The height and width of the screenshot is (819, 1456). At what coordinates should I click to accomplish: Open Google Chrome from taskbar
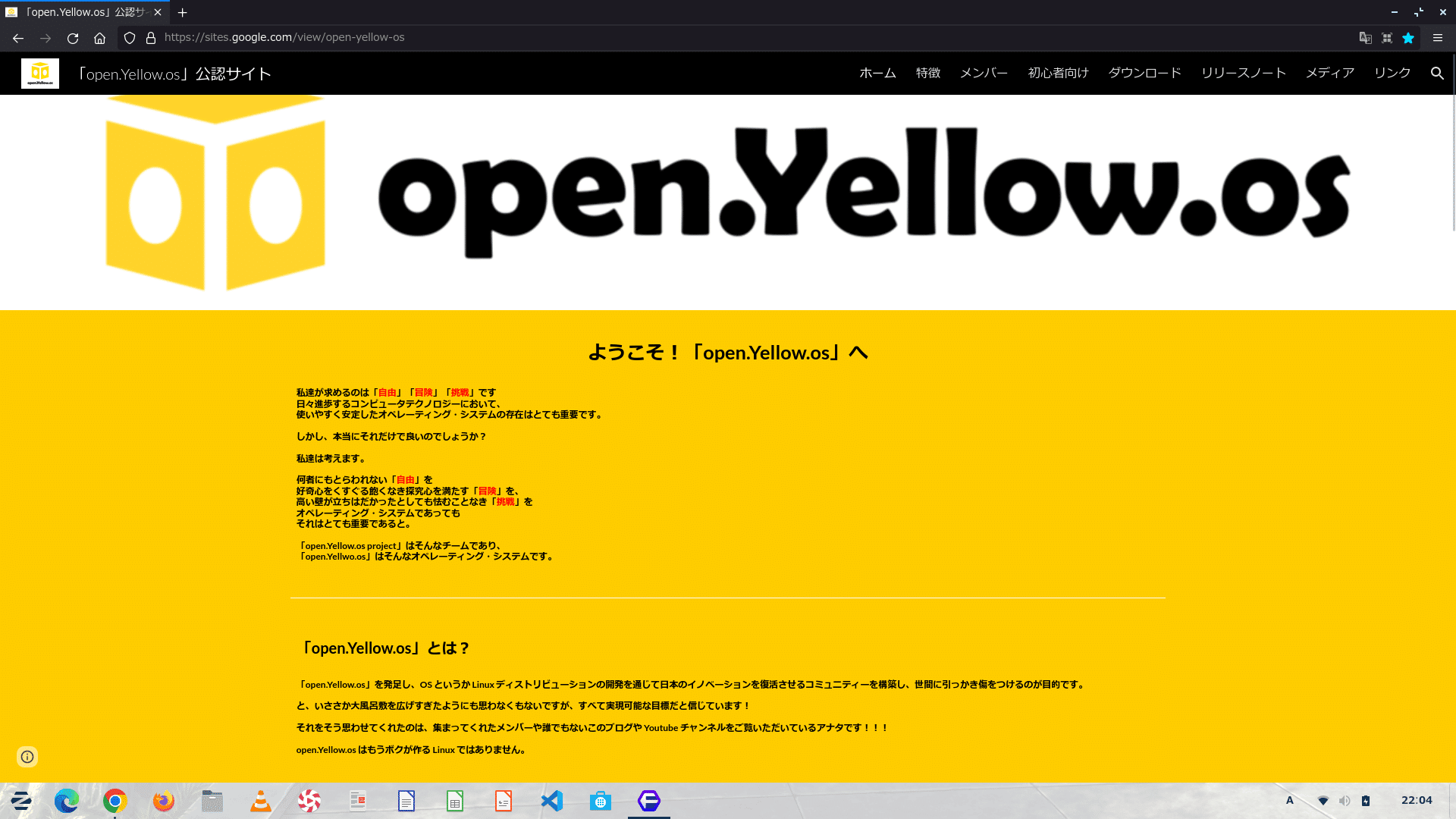[115, 801]
